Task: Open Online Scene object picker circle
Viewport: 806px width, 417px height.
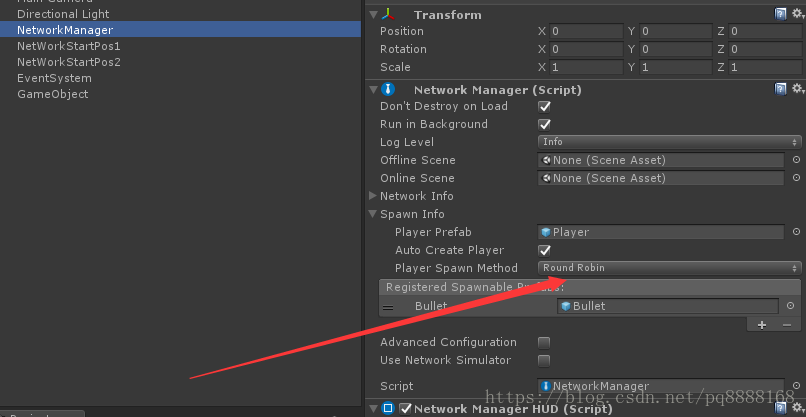Action: pos(796,178)
